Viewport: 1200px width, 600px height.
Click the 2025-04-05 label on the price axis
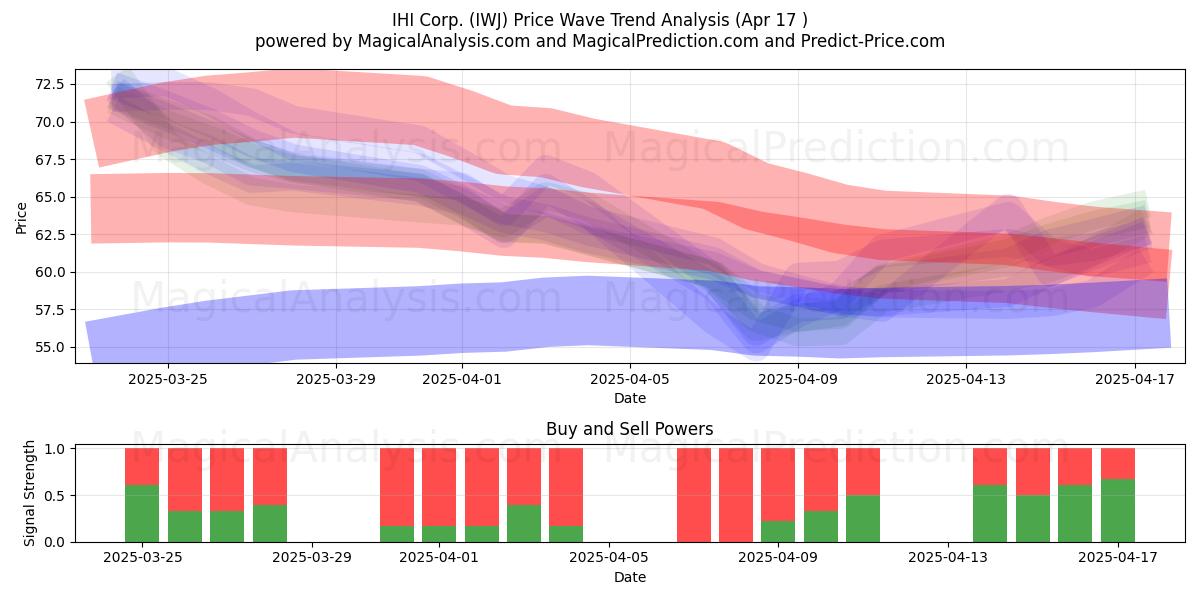coord(630,379)
